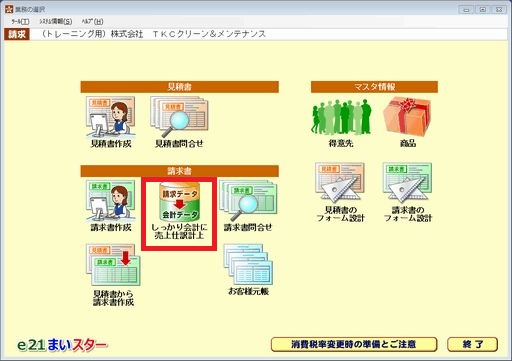Open the ツール(T) menu
Image resolution: width=512 pixels, height=361 pixels.
click(x=20, y=21)
